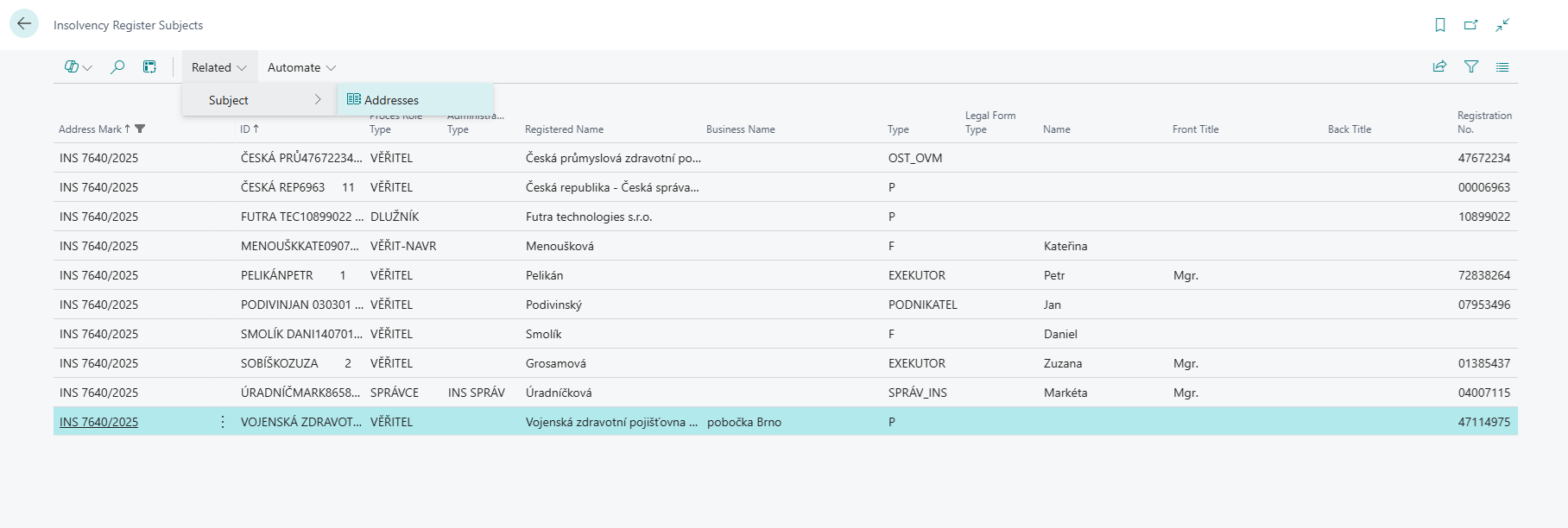Open the Copilot dropdown chevron

(x=87, y=68)
